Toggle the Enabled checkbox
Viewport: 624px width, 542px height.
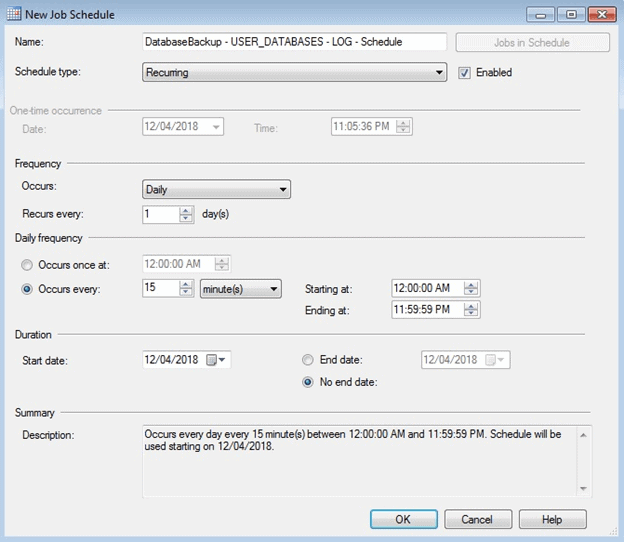point(464,72)
